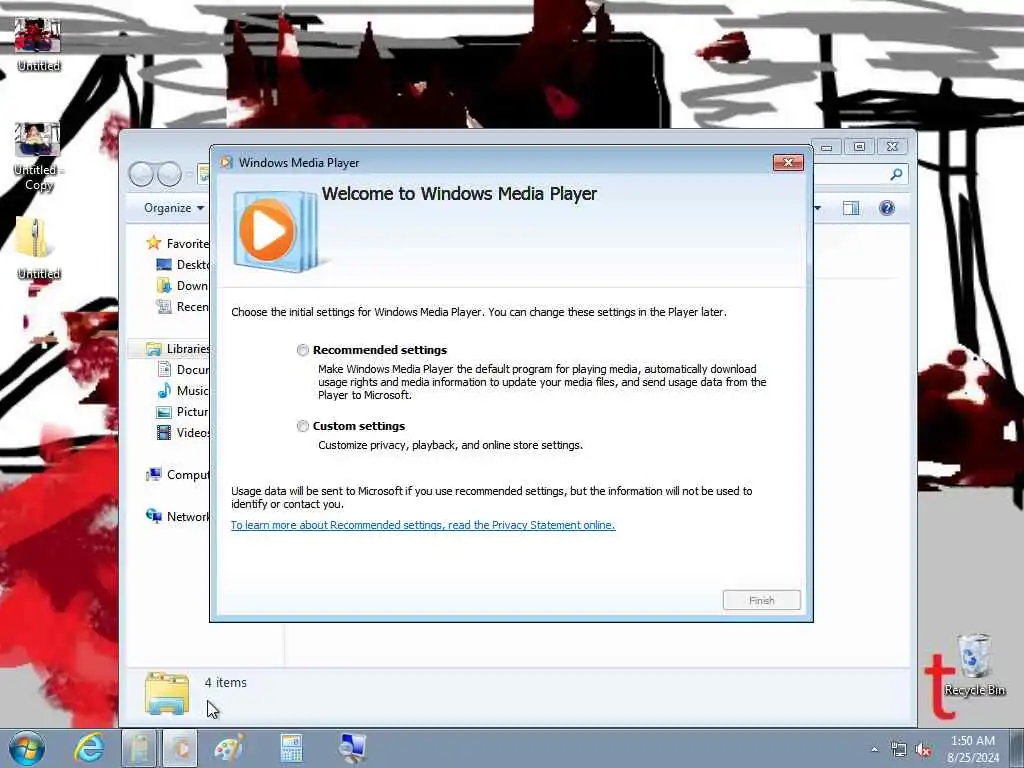The image size is (1024, 768).
Task: Select the Untitled zipped folder desktop icon
Action: click(38, 248)
